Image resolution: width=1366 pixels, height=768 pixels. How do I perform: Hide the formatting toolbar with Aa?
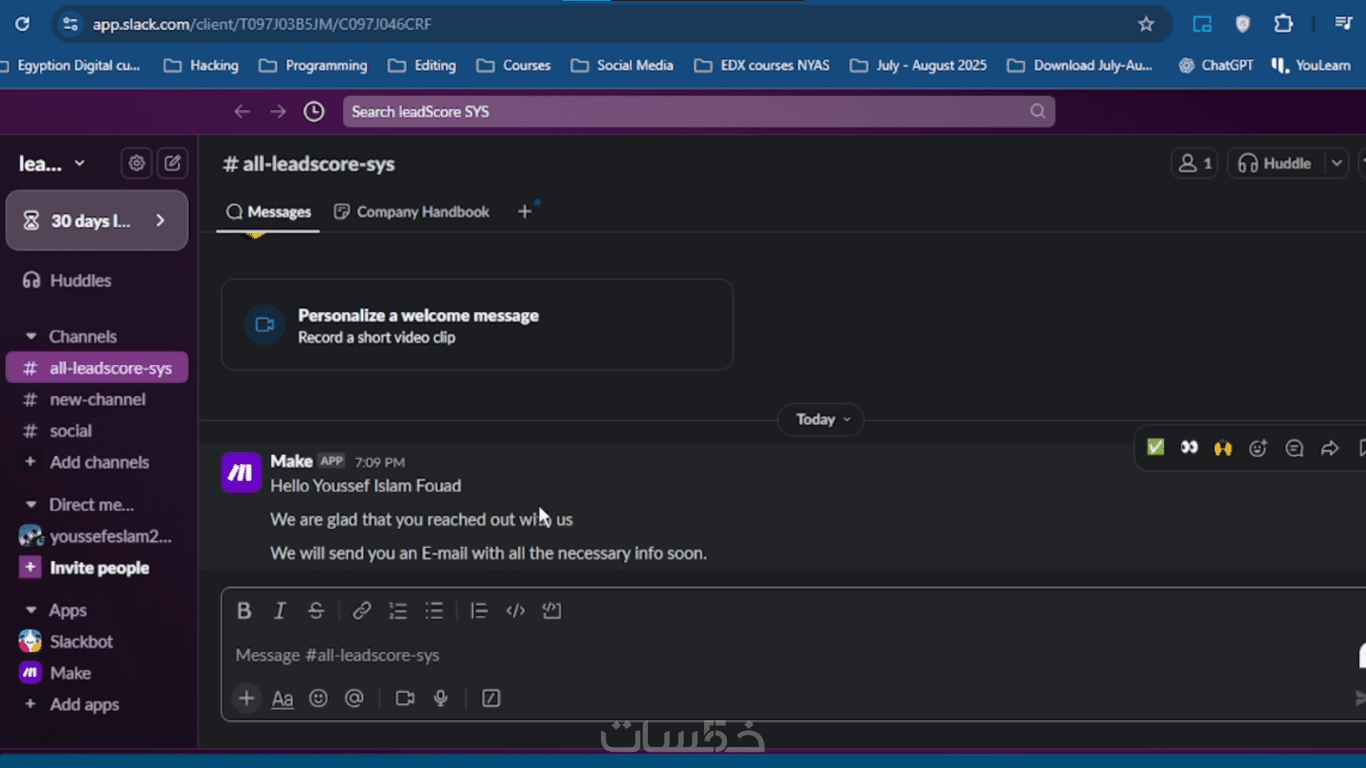tap(283, 699)
